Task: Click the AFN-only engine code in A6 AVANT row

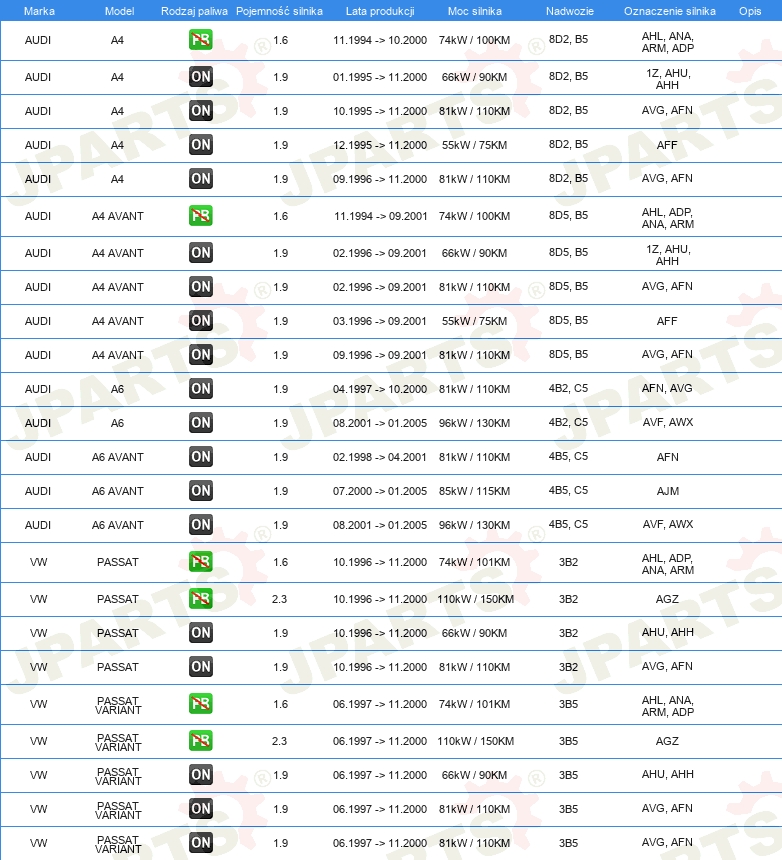Action: pos(667,457)
